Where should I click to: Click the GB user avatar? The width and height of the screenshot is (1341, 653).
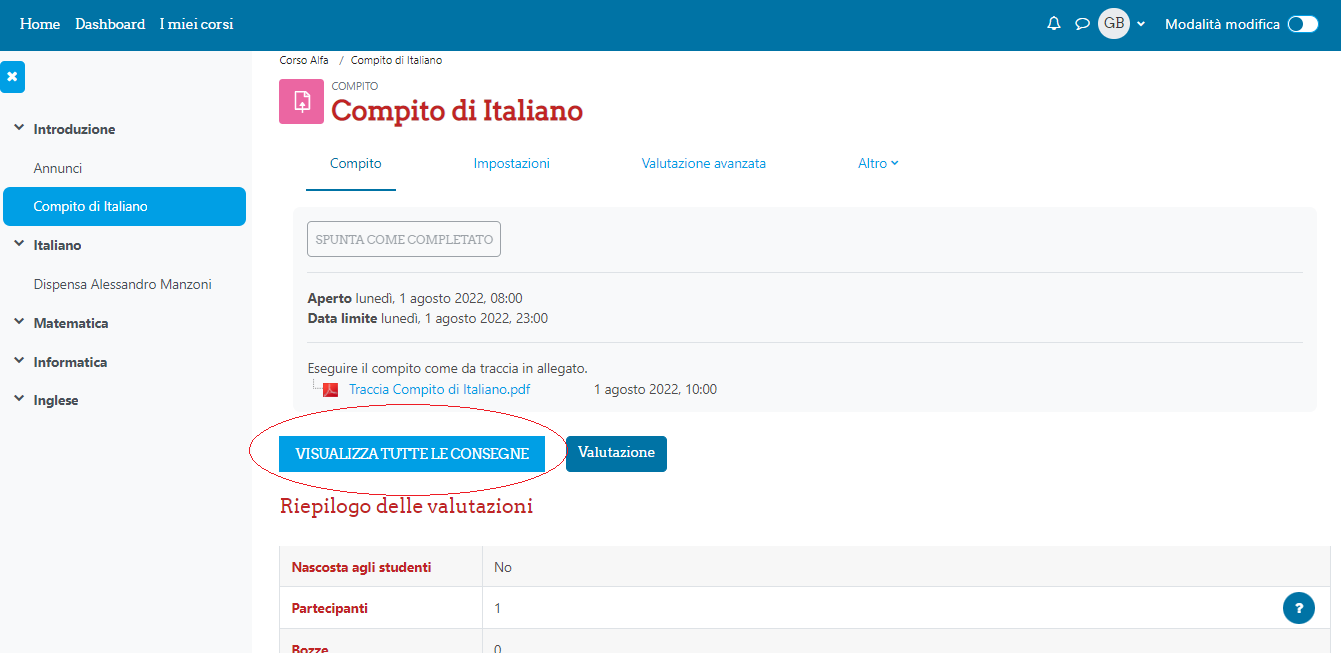[x=1113, y=24]
